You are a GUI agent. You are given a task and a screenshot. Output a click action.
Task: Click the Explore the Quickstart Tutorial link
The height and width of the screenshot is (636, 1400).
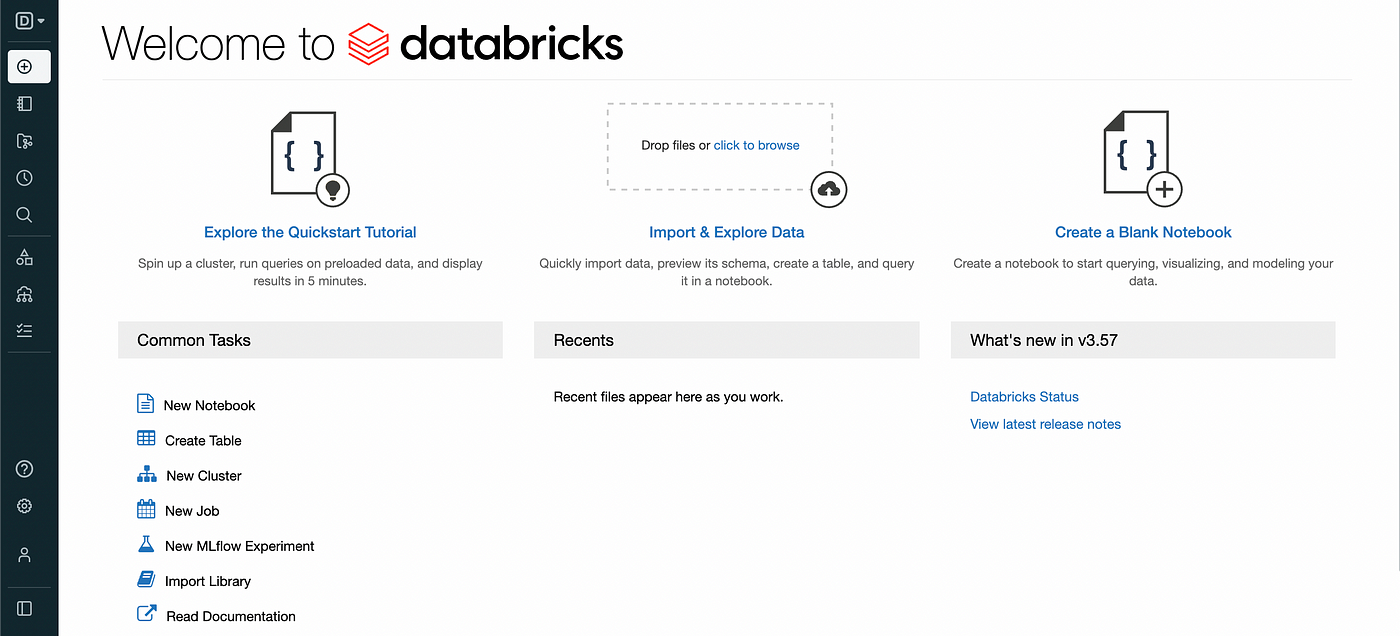310,232
